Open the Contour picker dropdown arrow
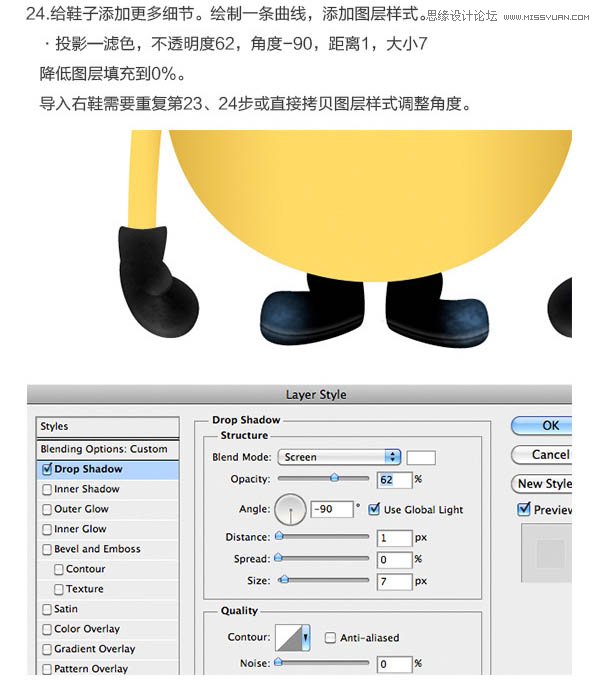 [x=306, y=637]
